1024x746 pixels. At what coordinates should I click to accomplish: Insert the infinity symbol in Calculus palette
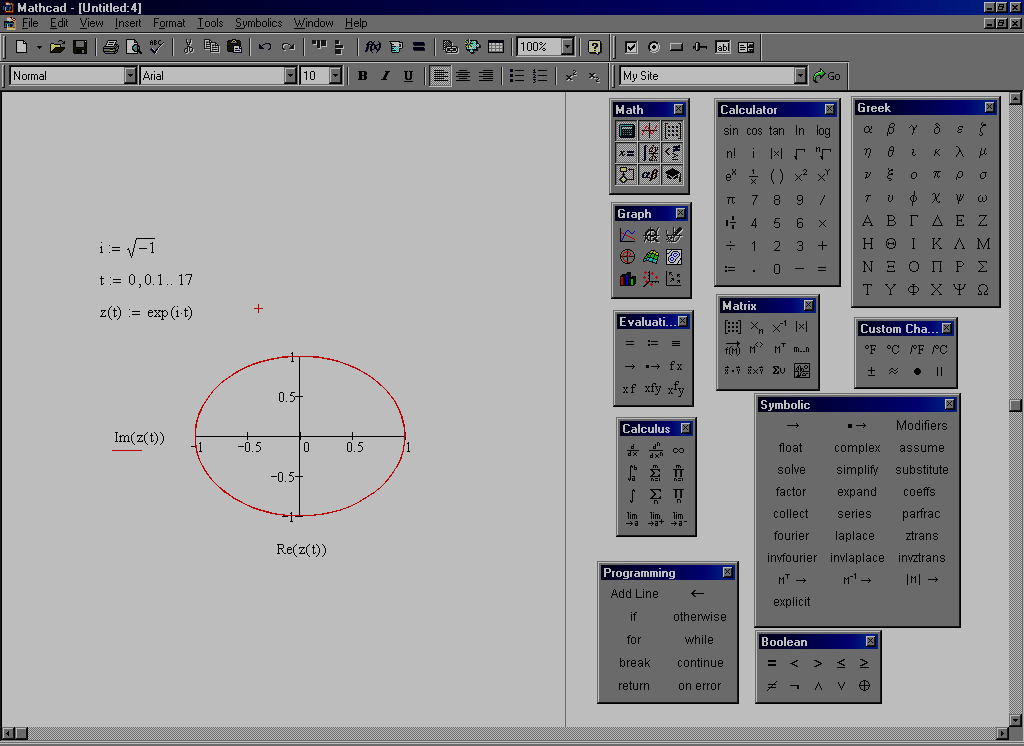(x=679, y=450)
